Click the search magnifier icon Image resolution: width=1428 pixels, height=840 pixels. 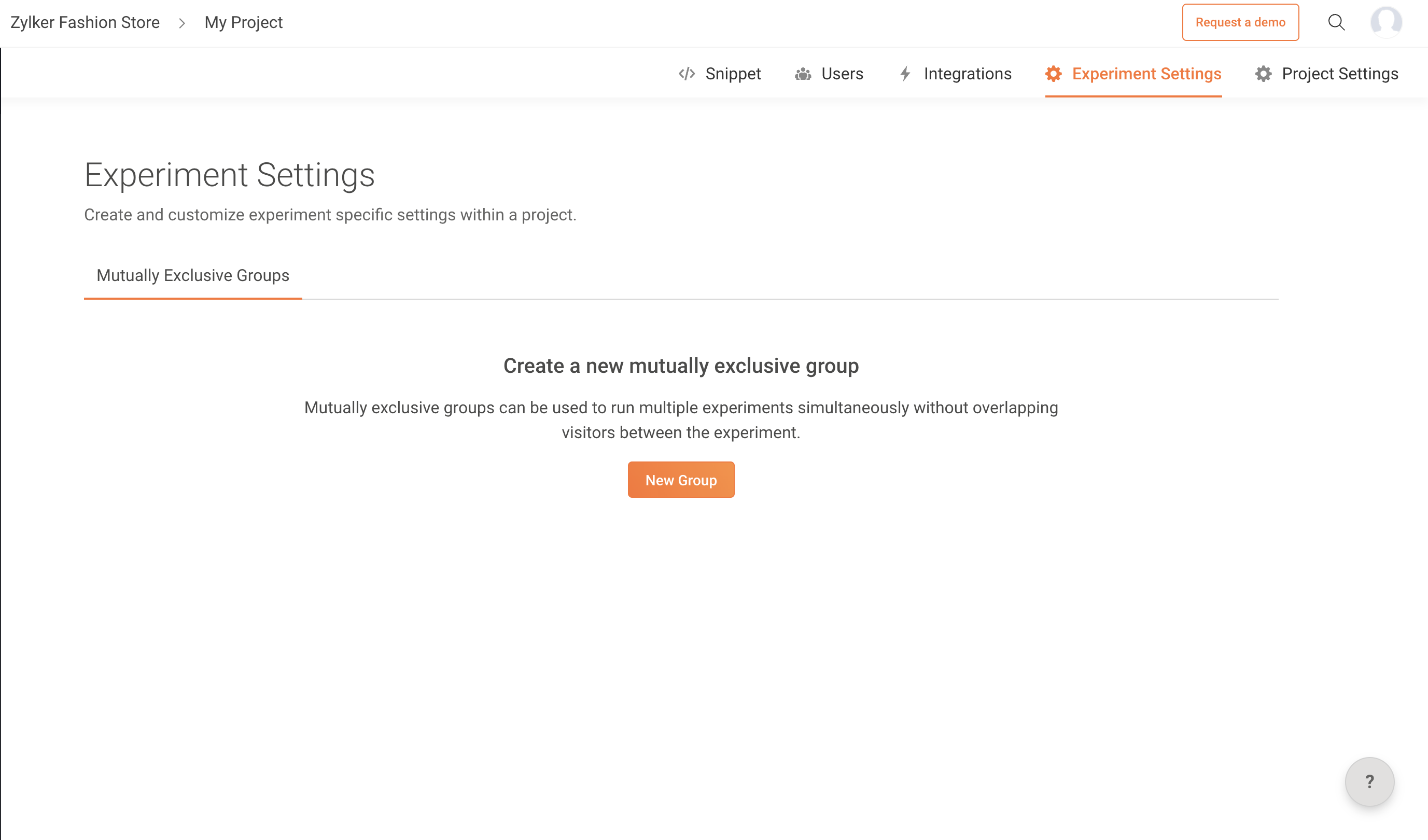click(1336, 22)
